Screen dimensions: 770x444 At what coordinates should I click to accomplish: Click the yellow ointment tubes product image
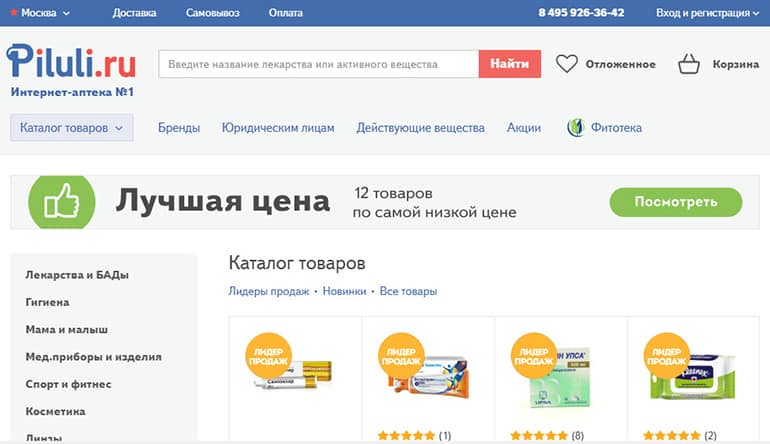pos(295,375)
